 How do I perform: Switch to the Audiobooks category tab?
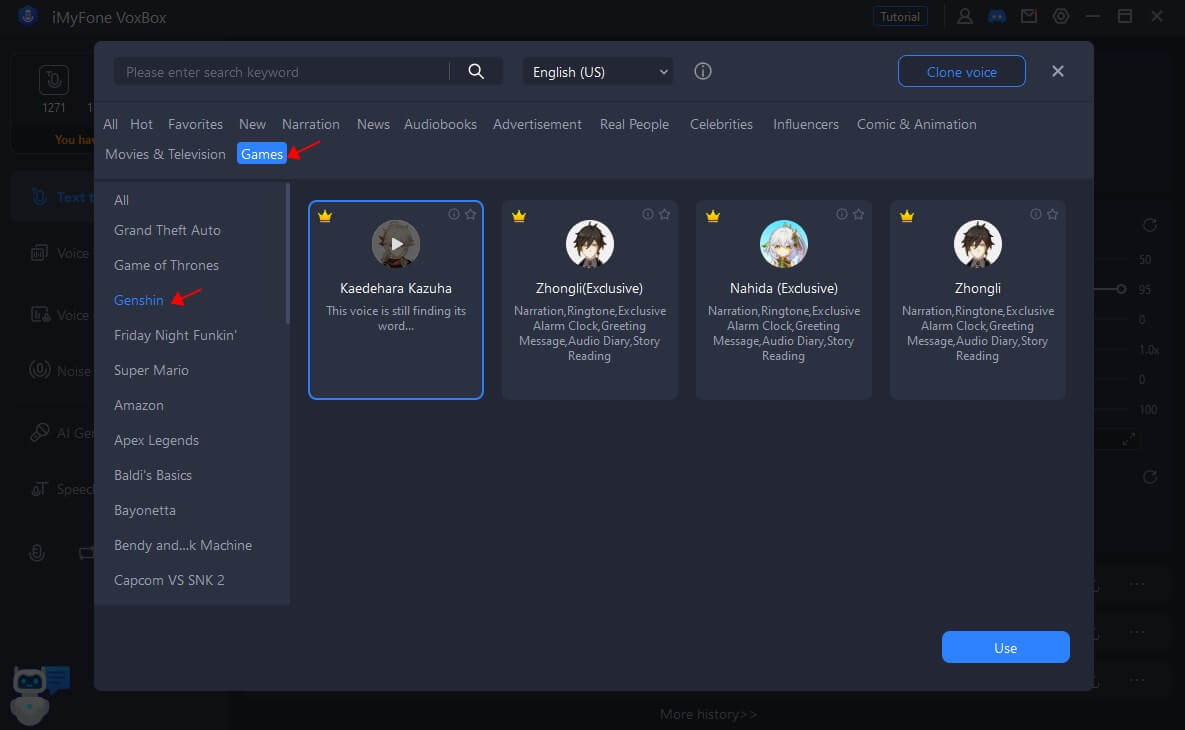point(441,124)
